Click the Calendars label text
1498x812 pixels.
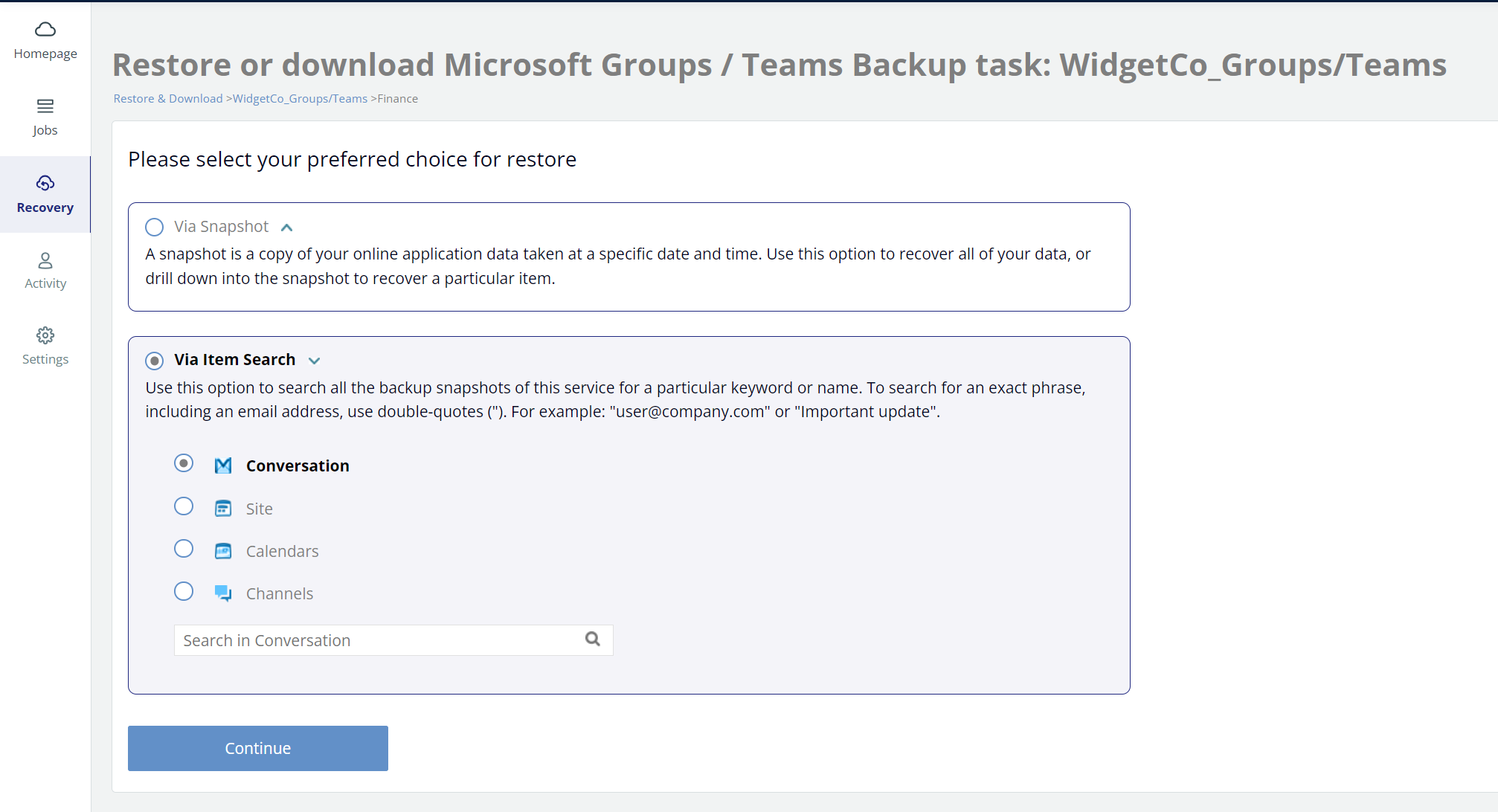point(282,552)
